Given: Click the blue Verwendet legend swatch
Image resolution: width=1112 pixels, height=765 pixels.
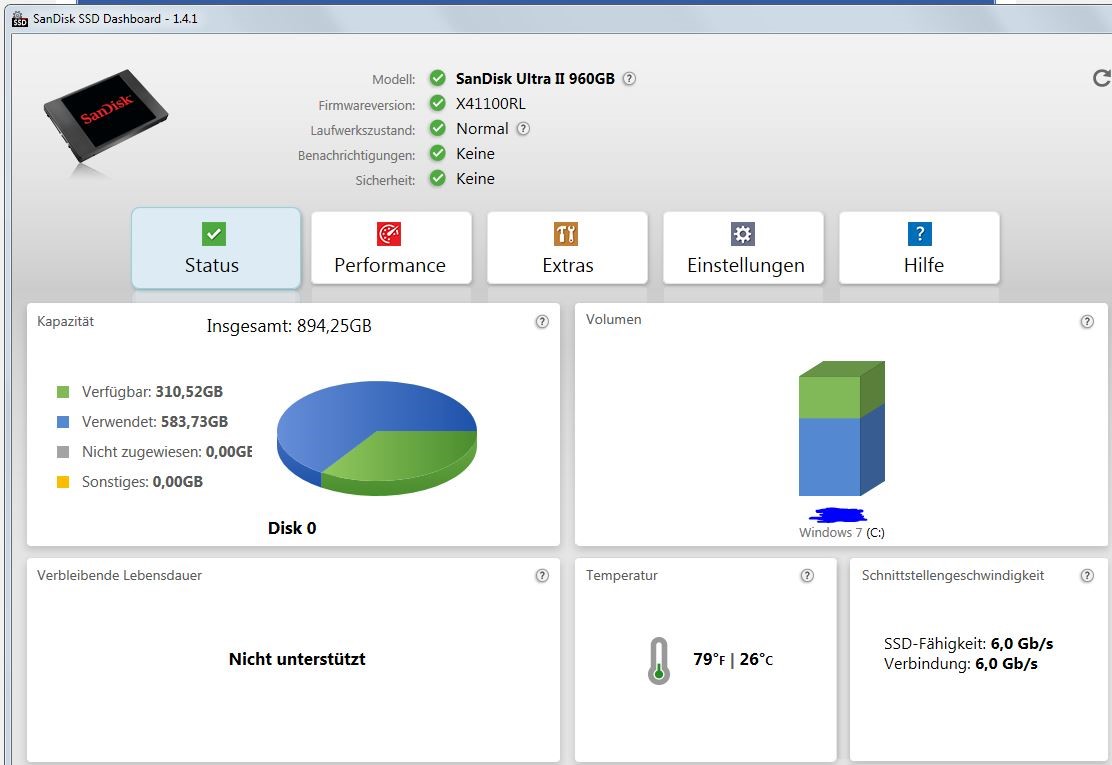Looking at the screenshot, I should coord(63,422).
